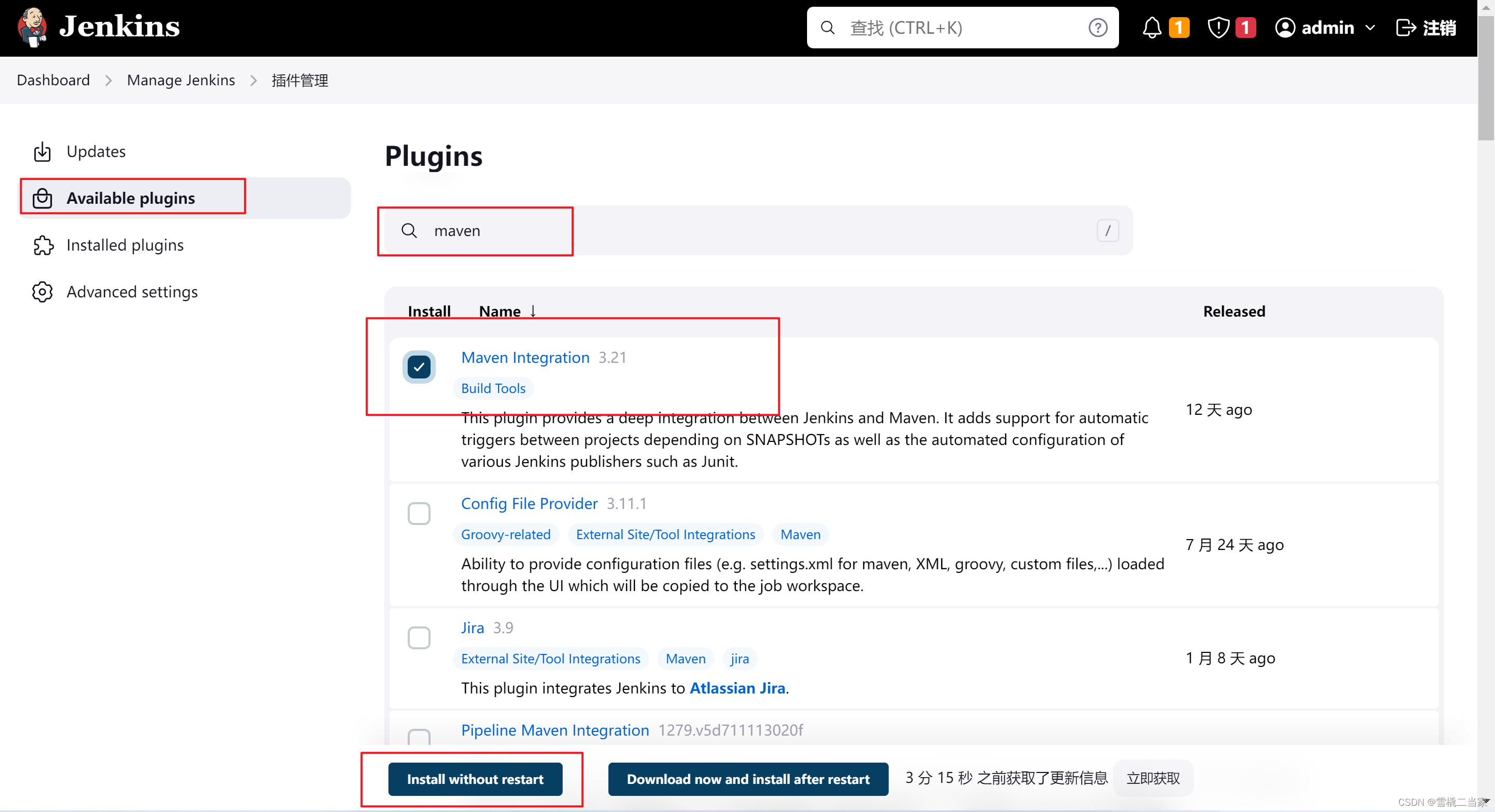Expand the Dashboard breadcrumb chevron

(x=109, y=81)
